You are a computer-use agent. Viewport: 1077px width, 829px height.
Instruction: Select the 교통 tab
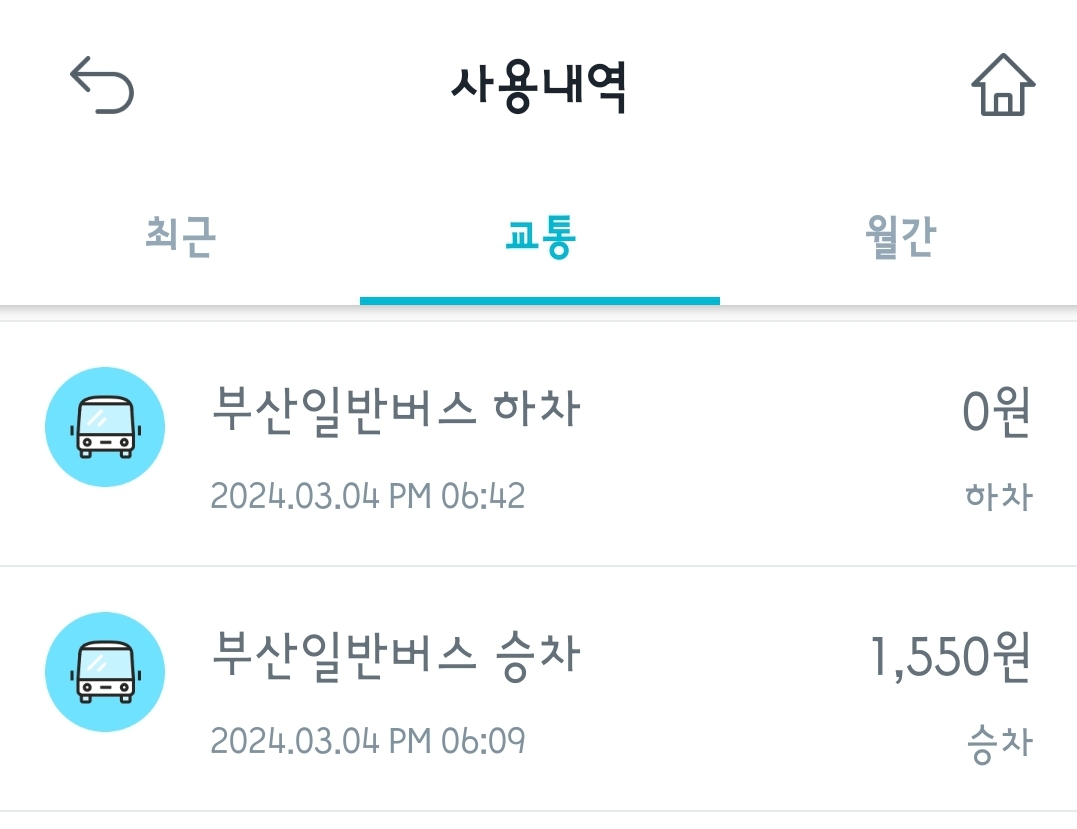(x=540, y=238)
